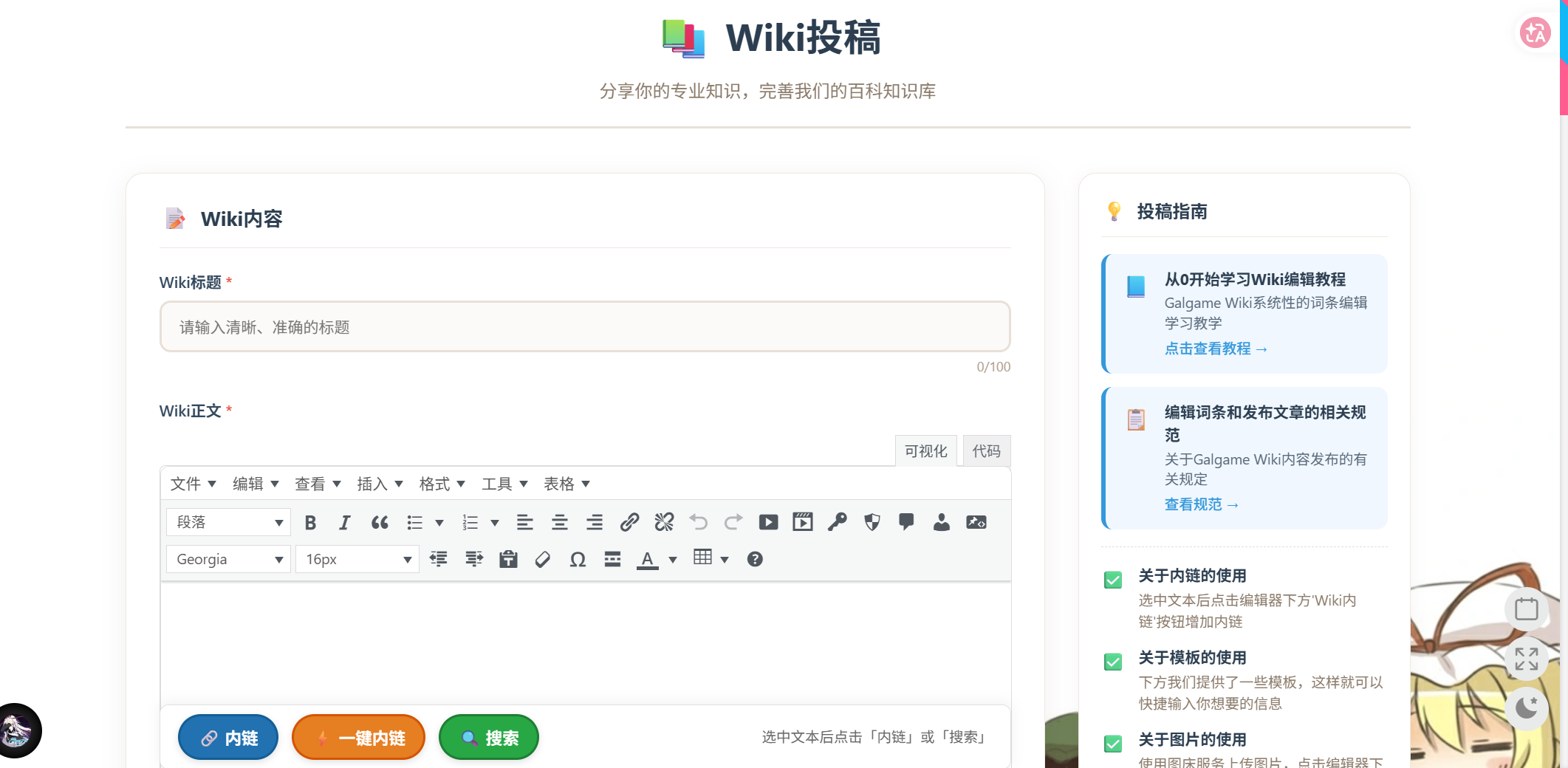Open the 从0开始学习Wiki编辑教程 card
The height and width of the screenshot is (768, 1568).
pyautogui.click(x=1245, y=314)
